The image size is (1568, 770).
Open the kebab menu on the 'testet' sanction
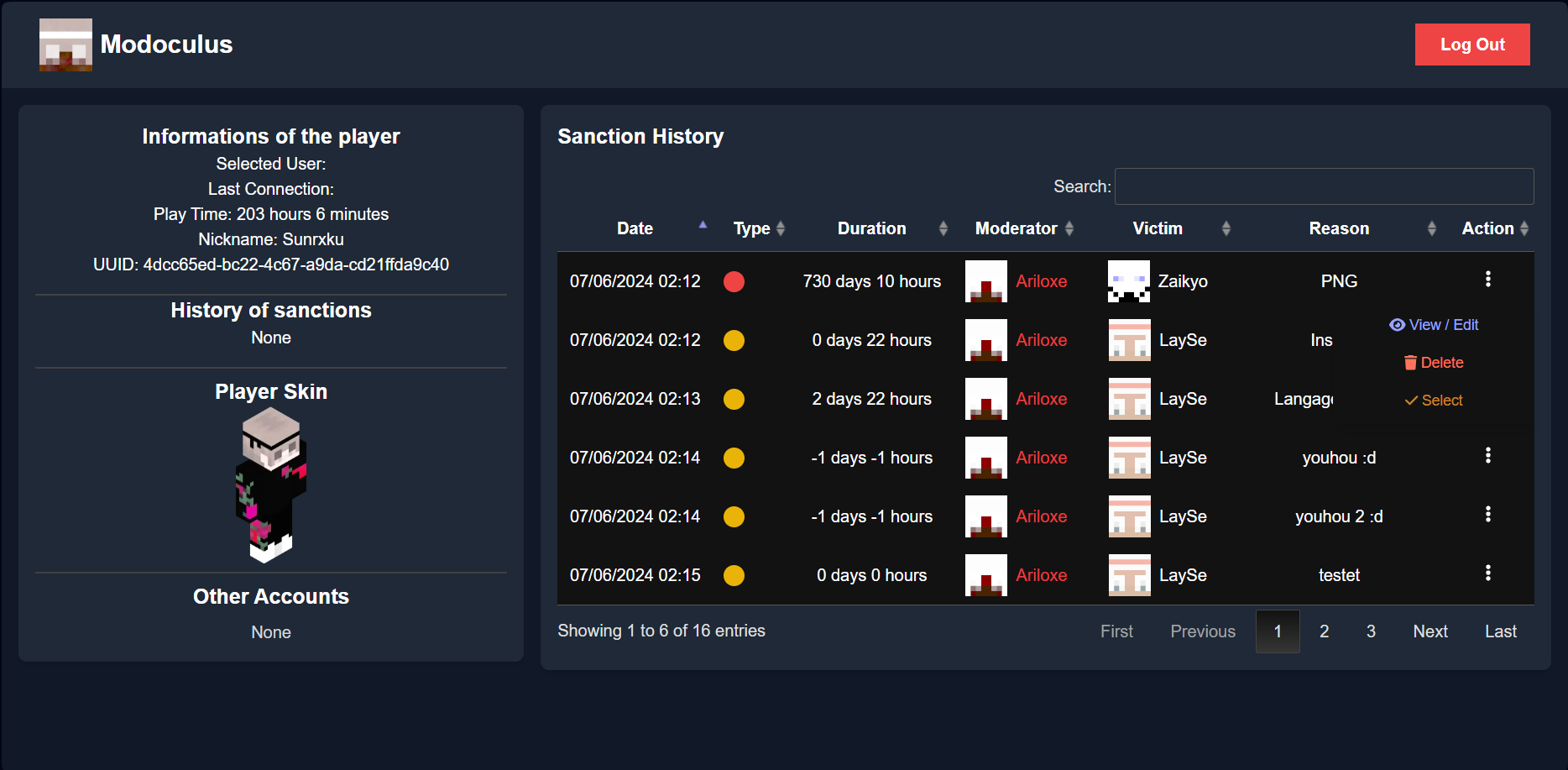pyautogui.click(x=1489, y=573)
